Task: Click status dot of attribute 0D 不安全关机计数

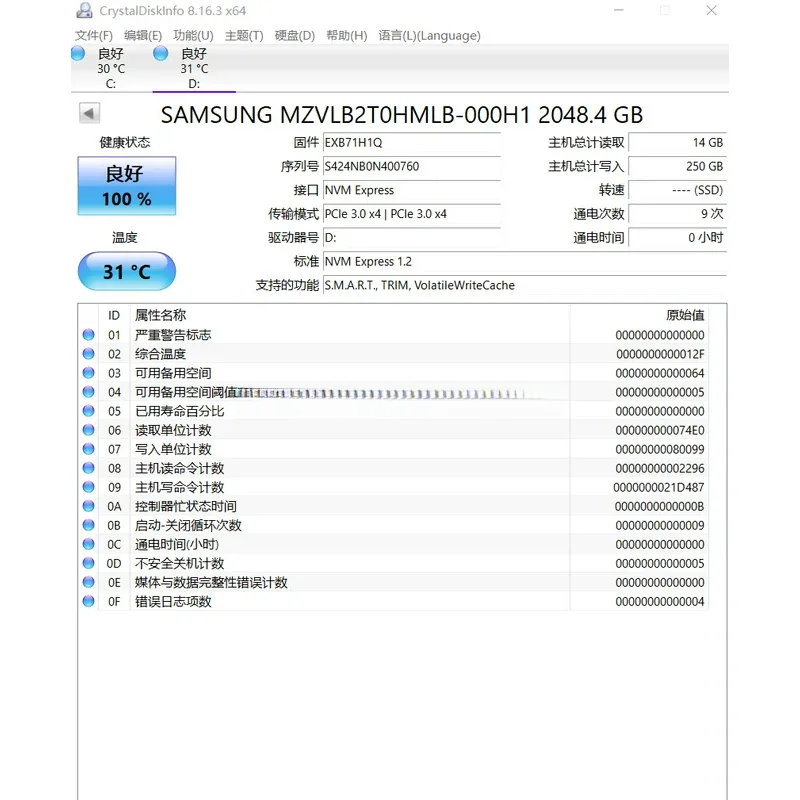Action: (x=88, y=563)
